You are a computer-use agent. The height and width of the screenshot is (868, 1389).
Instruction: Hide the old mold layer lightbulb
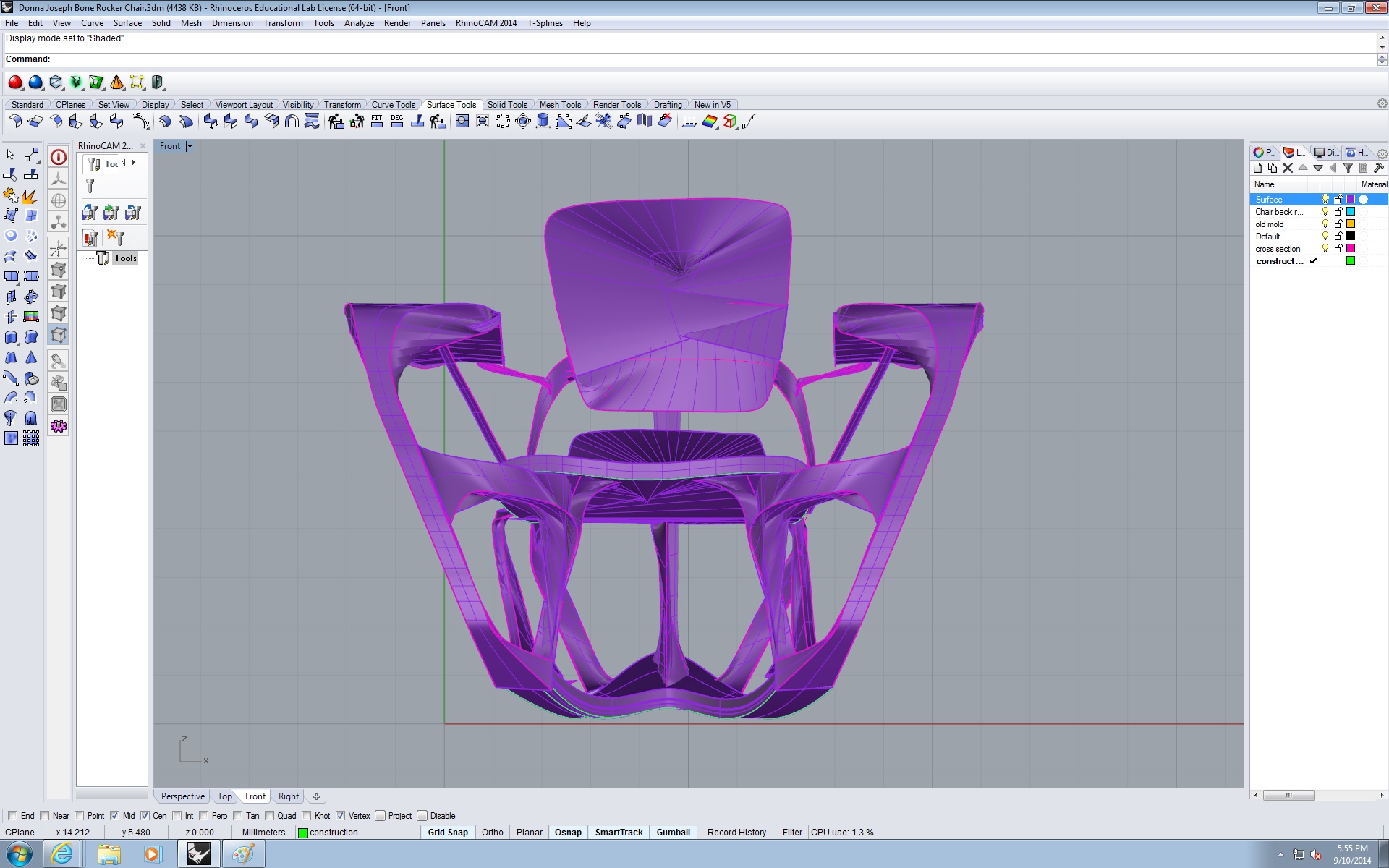pos(1325,224)
